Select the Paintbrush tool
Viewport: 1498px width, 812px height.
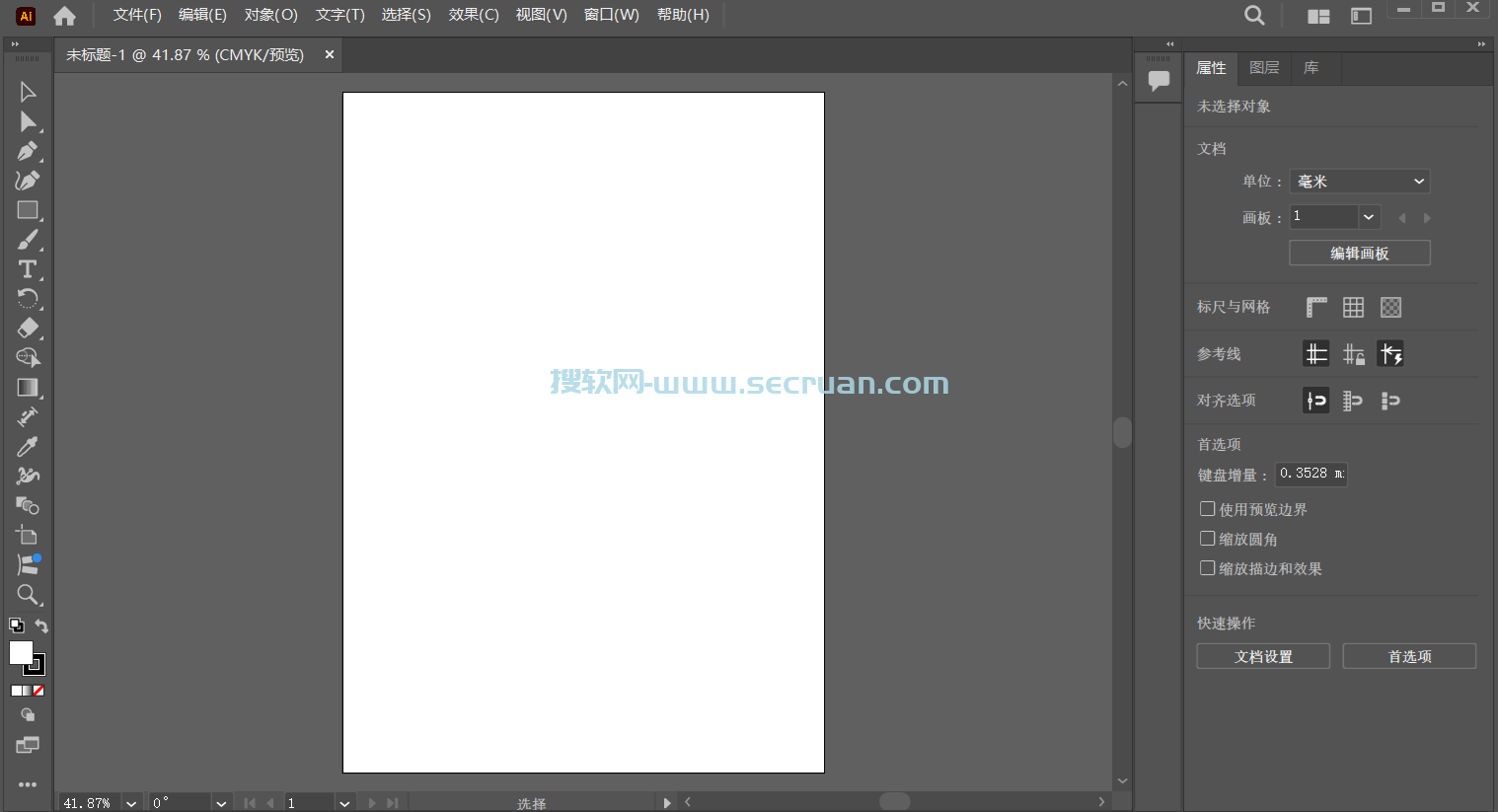(28, 240)
